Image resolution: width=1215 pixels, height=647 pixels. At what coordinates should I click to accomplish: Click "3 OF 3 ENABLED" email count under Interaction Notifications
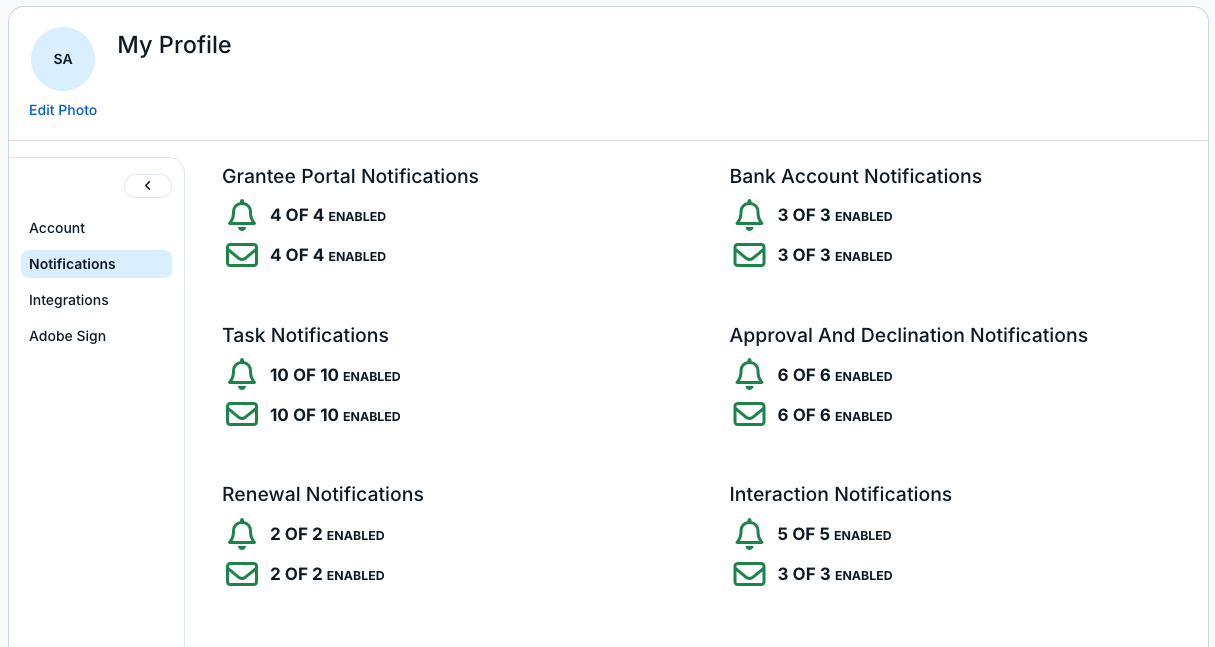click(835, 575)
